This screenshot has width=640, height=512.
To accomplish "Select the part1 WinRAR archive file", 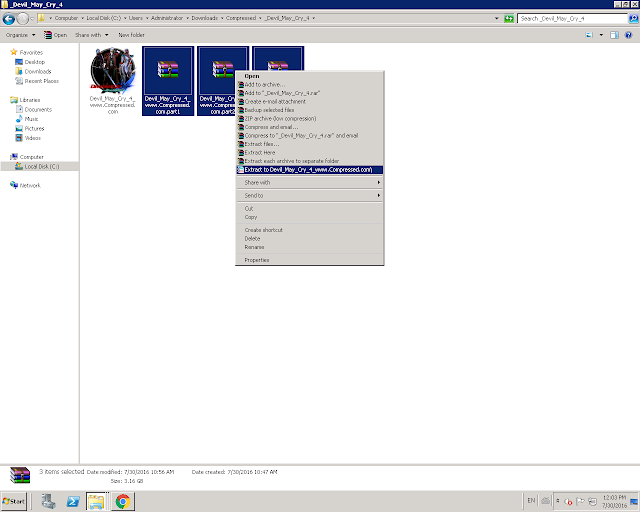I will point(168,81).
